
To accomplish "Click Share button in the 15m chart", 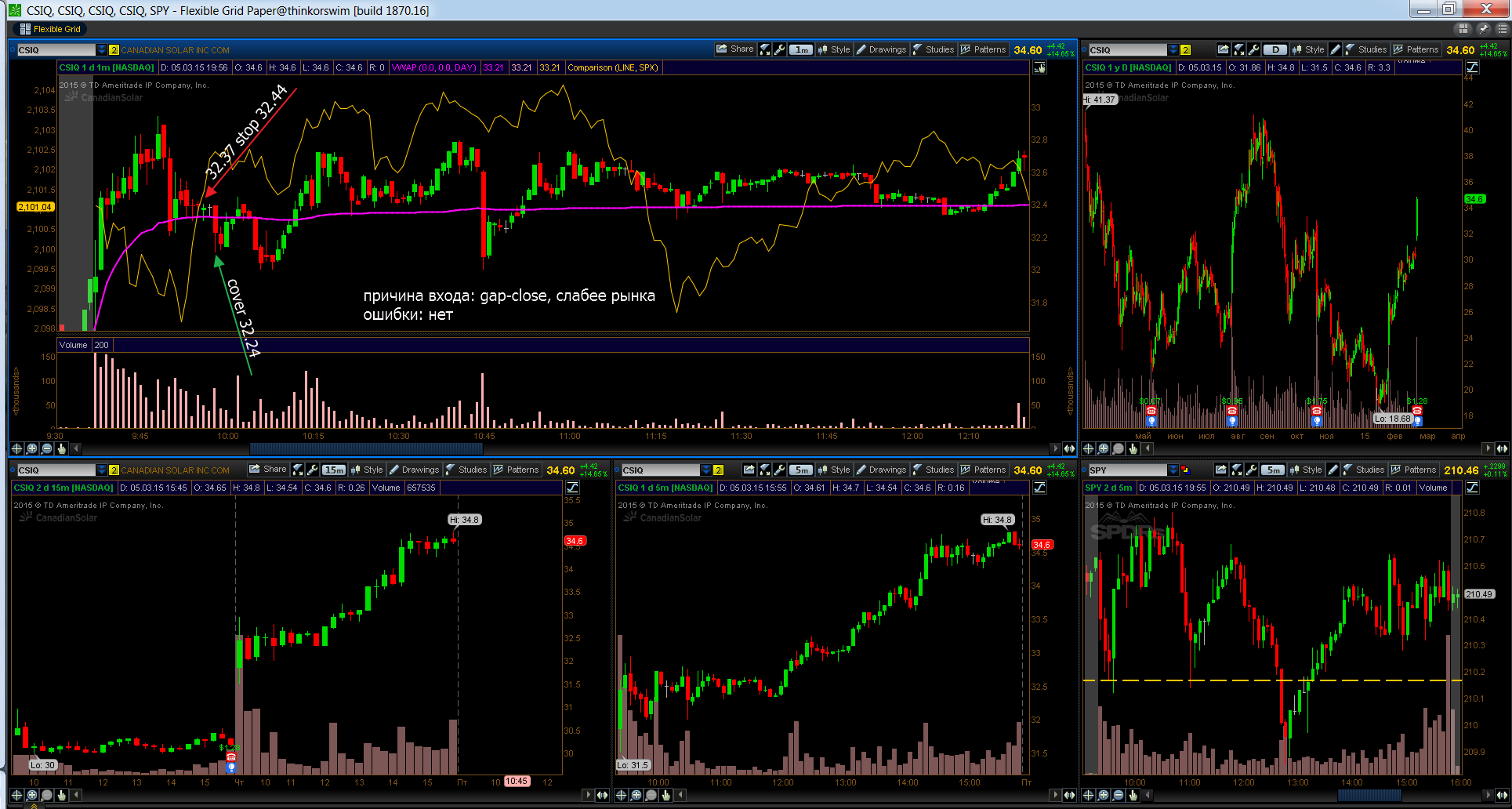I will [x=268, y=470].
